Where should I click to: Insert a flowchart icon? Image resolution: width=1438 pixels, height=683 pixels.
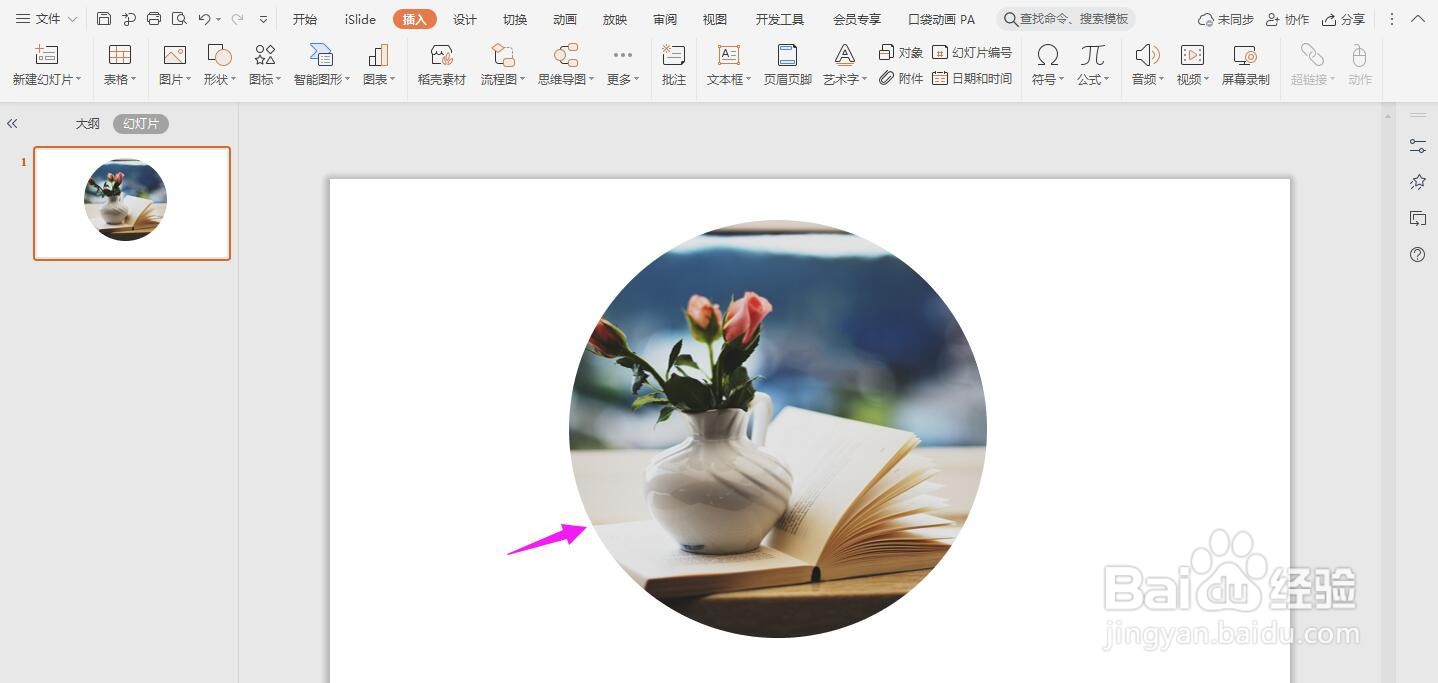(503, 55)
